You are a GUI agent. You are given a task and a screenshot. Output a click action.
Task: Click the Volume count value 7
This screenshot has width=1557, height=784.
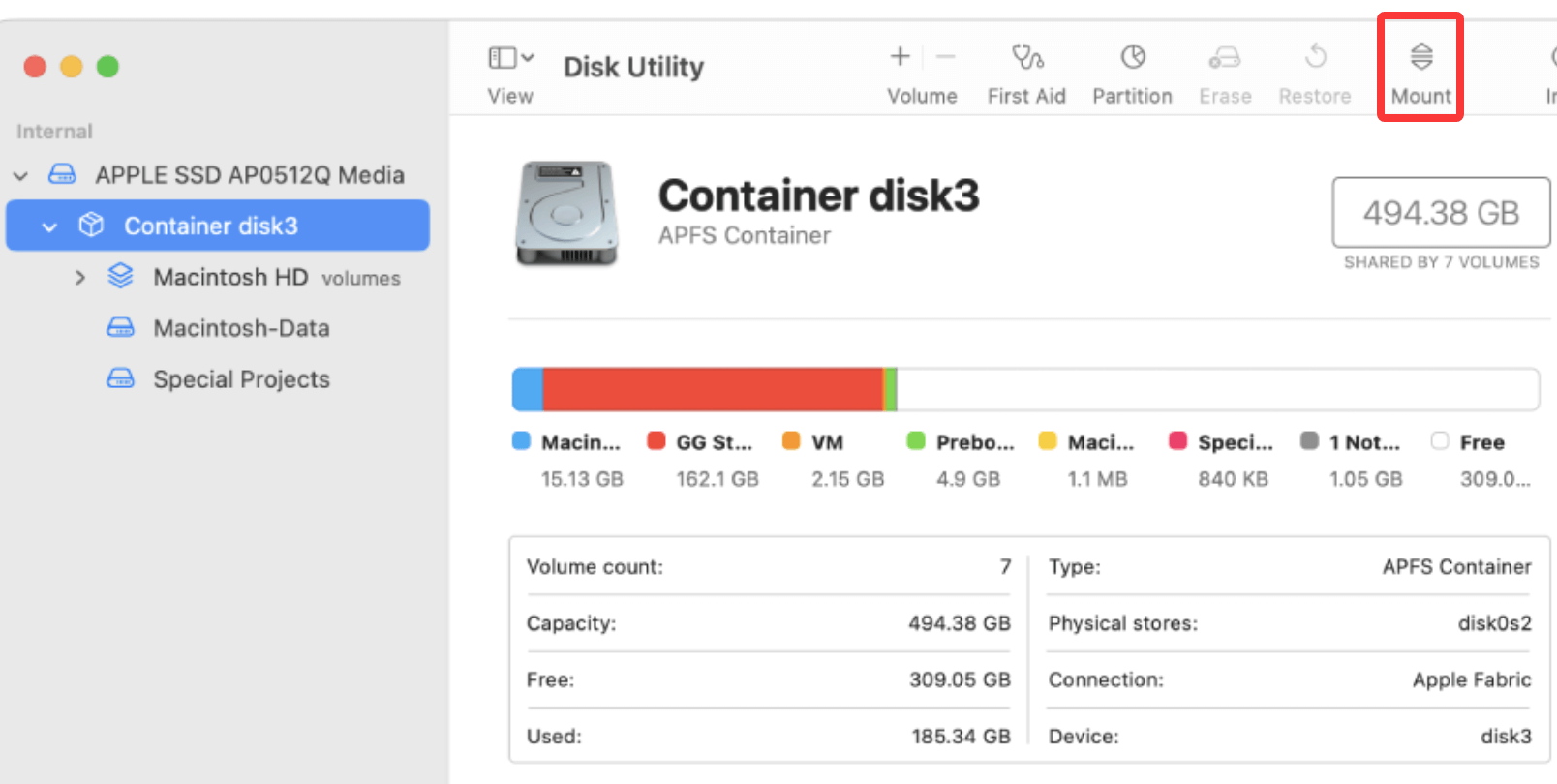tap(1005, 566)
